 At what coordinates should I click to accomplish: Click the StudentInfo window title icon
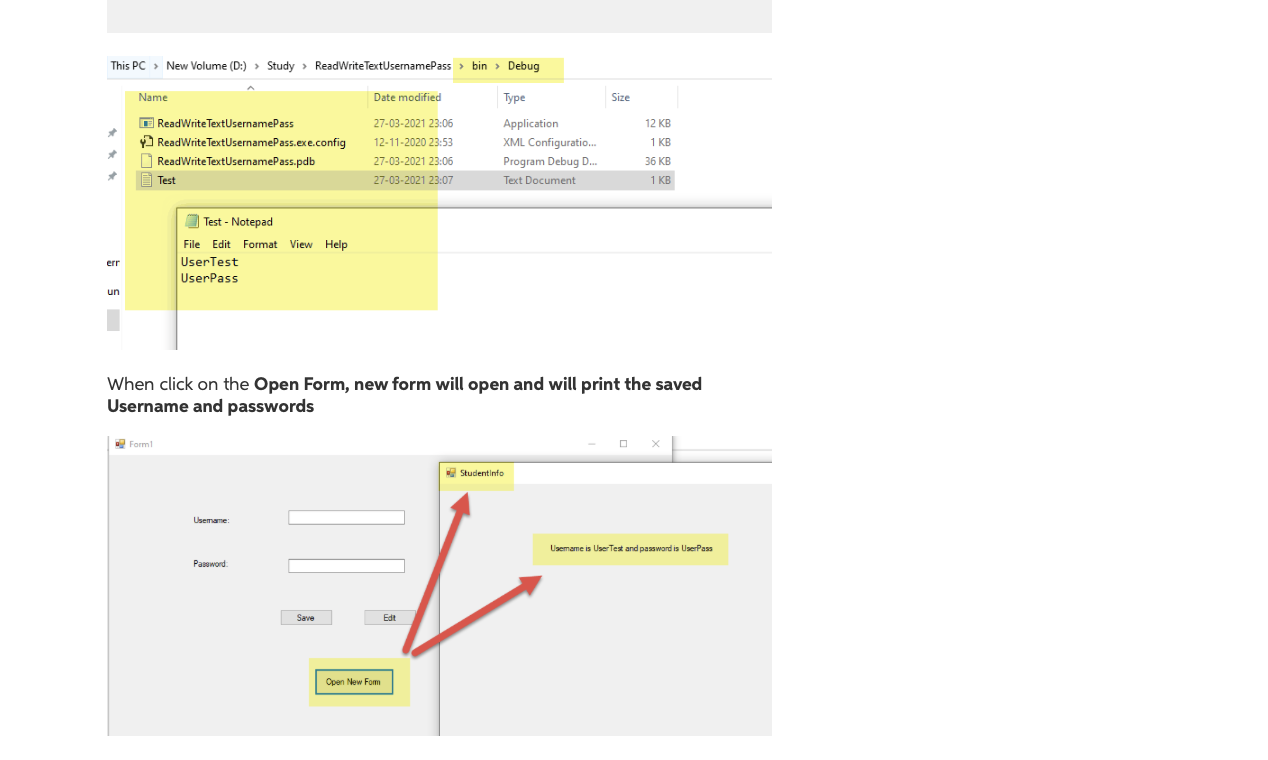(451, 473)
